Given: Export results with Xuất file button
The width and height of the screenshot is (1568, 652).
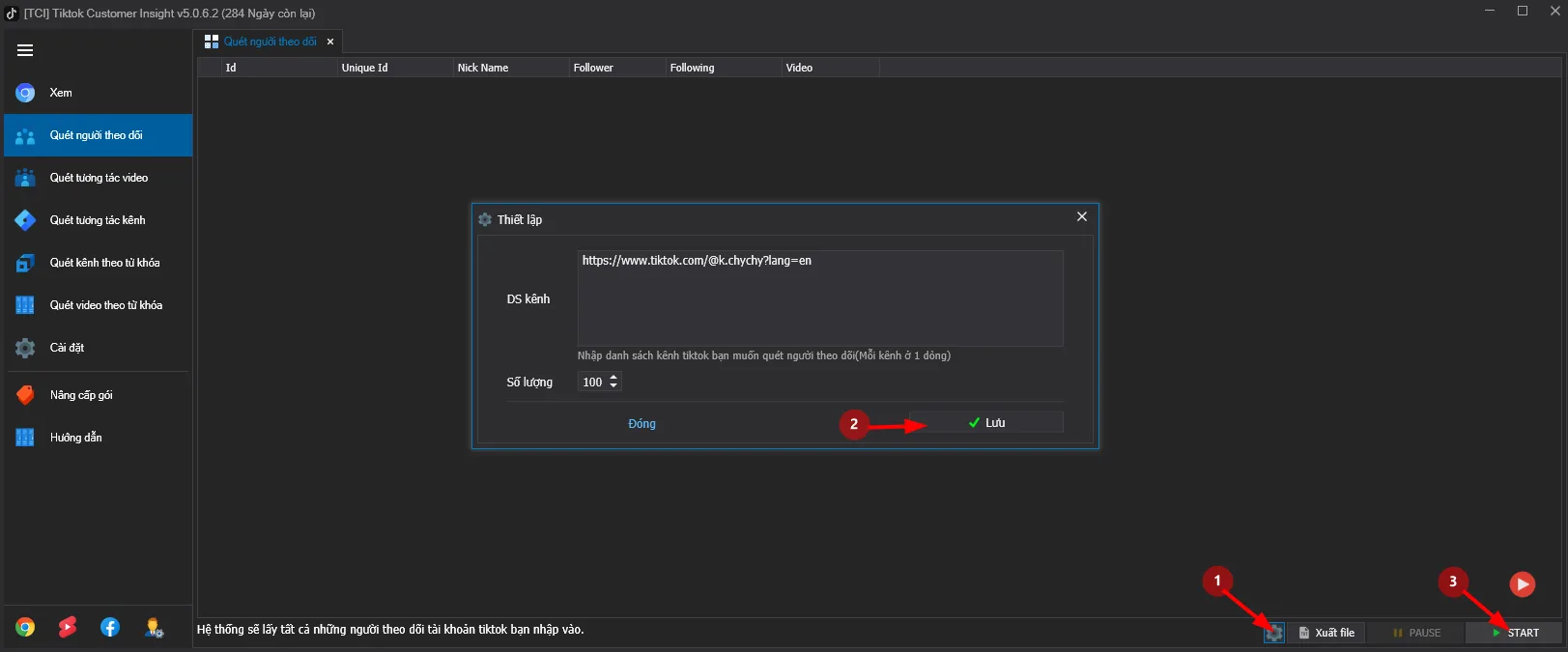Looking at the screenshot, I should pos(1326,633).
